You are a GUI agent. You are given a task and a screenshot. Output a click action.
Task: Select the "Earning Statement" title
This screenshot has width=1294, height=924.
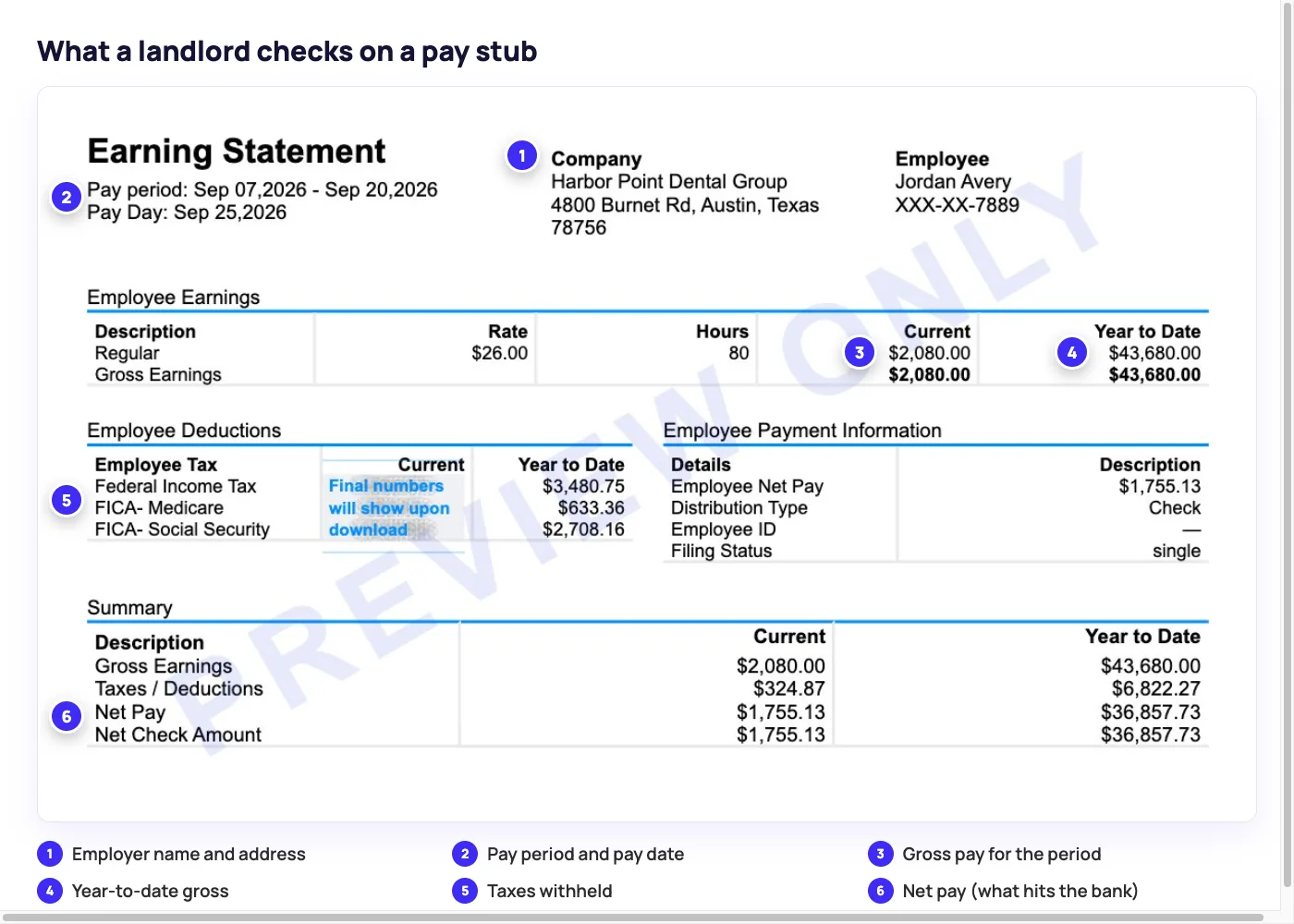point(237,152)
